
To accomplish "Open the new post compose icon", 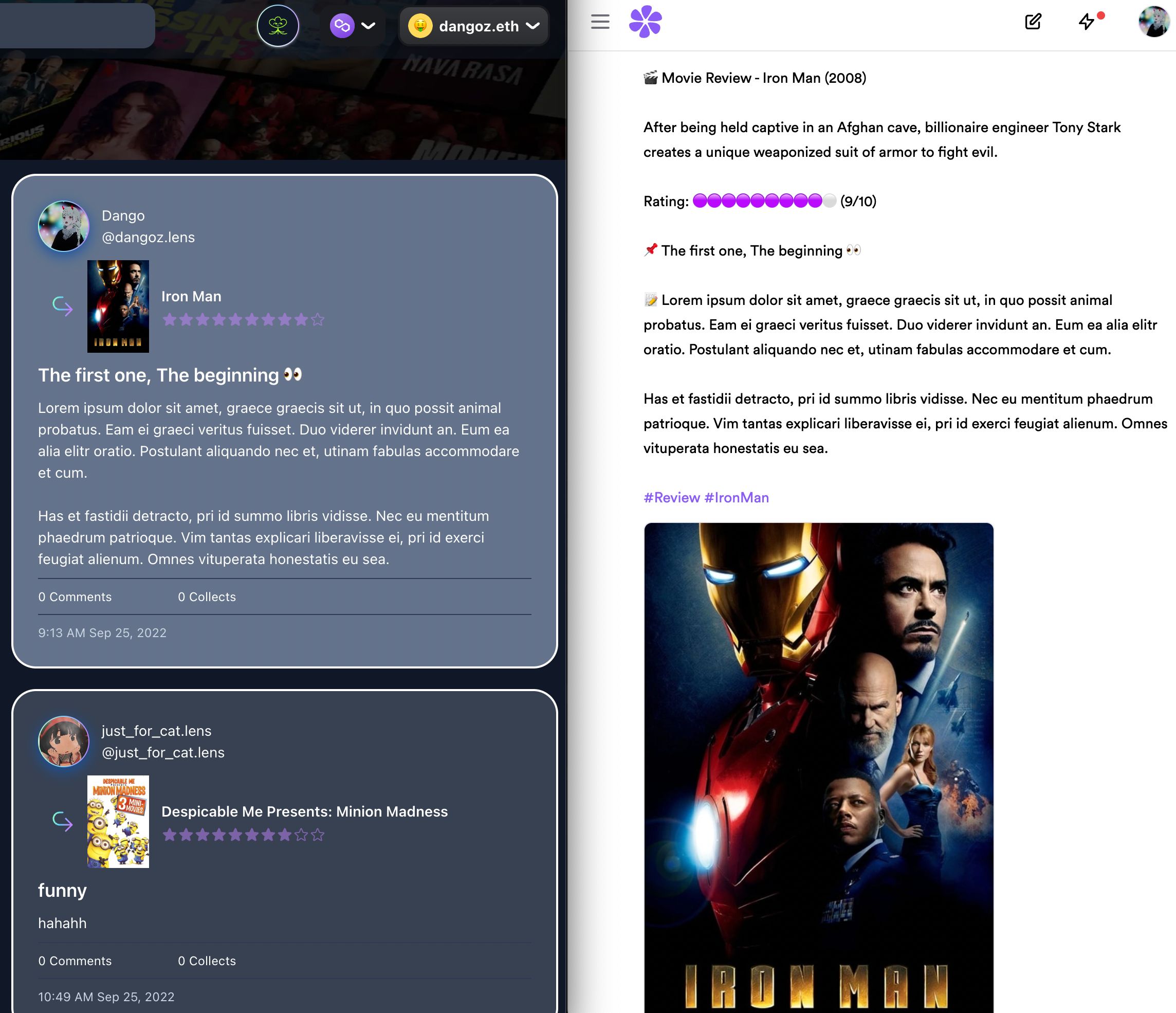I will coord(1033,22).
